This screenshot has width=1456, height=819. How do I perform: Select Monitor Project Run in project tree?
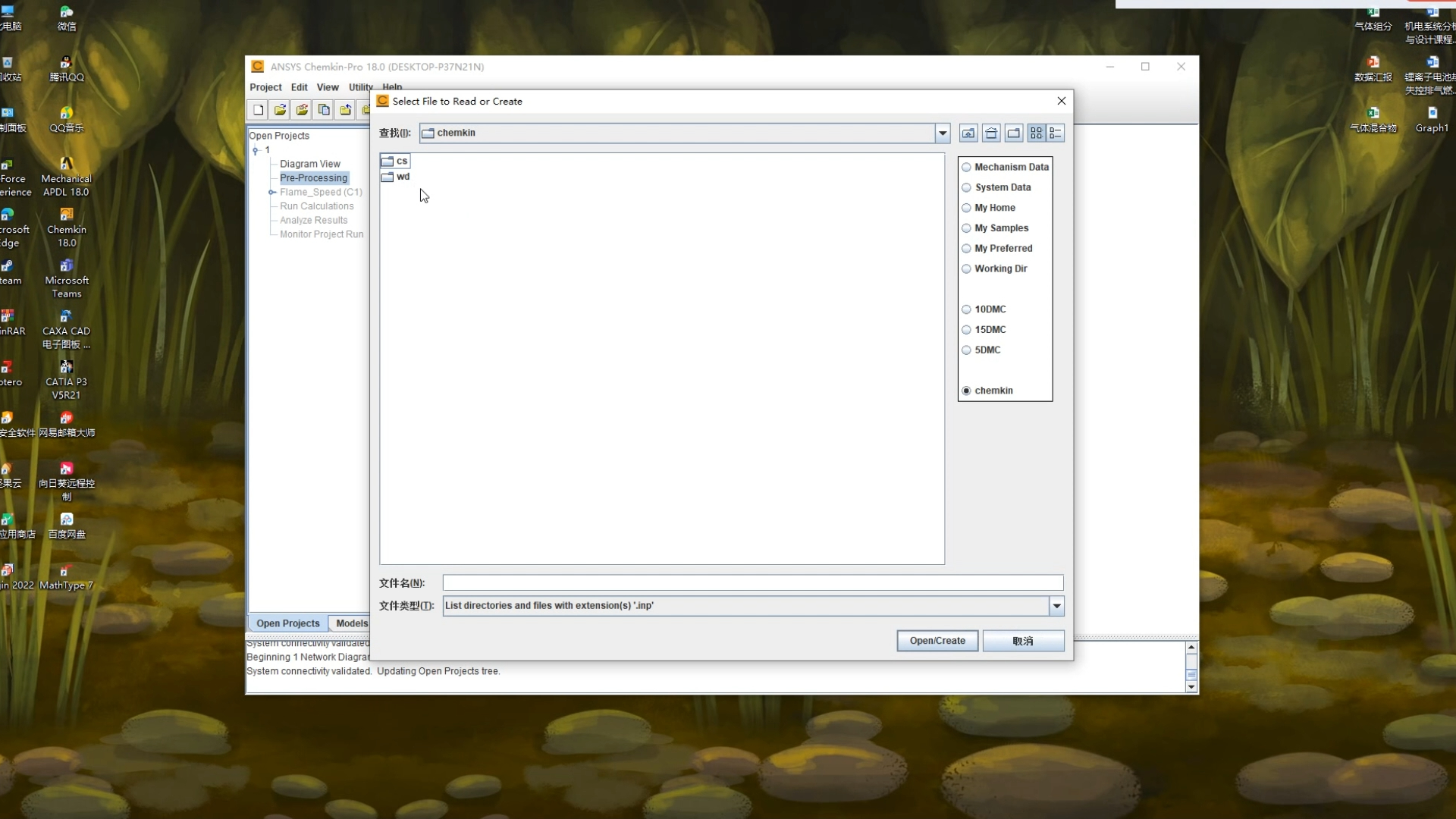tap(322, 234)
